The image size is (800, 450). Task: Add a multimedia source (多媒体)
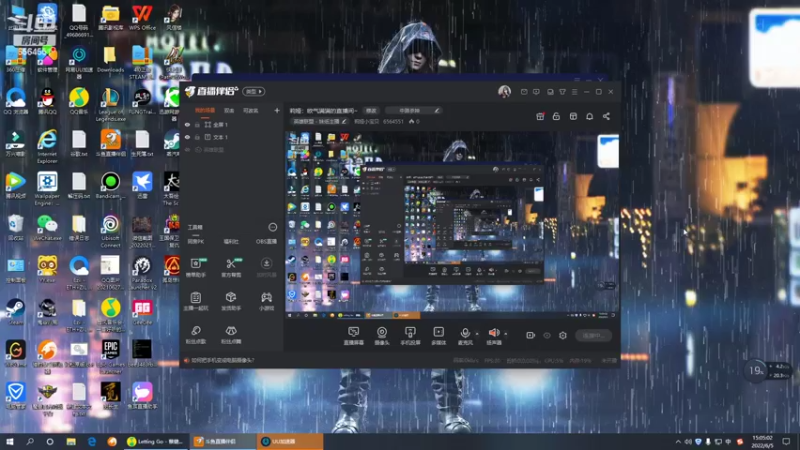tap(438, 336)
